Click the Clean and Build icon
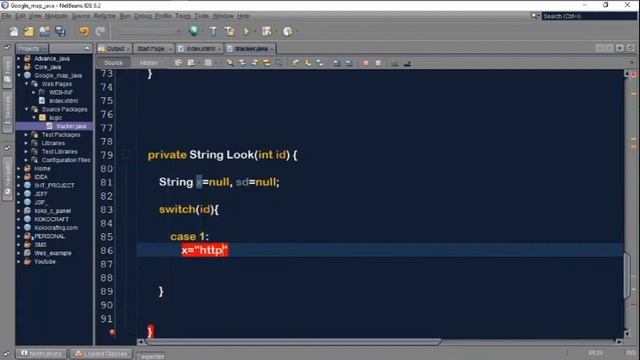 tap(229, 31)
